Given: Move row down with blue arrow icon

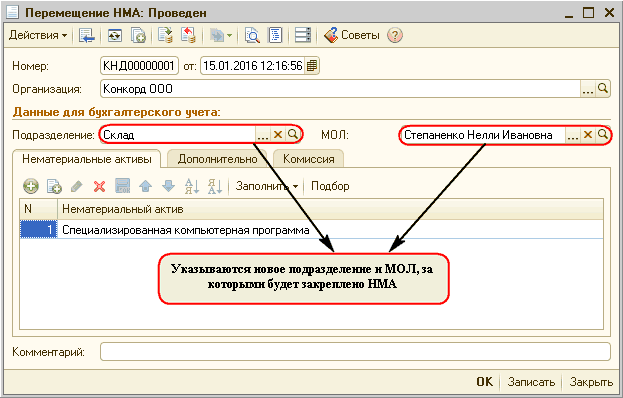Looking at the screenshot, I should [168, 186].
